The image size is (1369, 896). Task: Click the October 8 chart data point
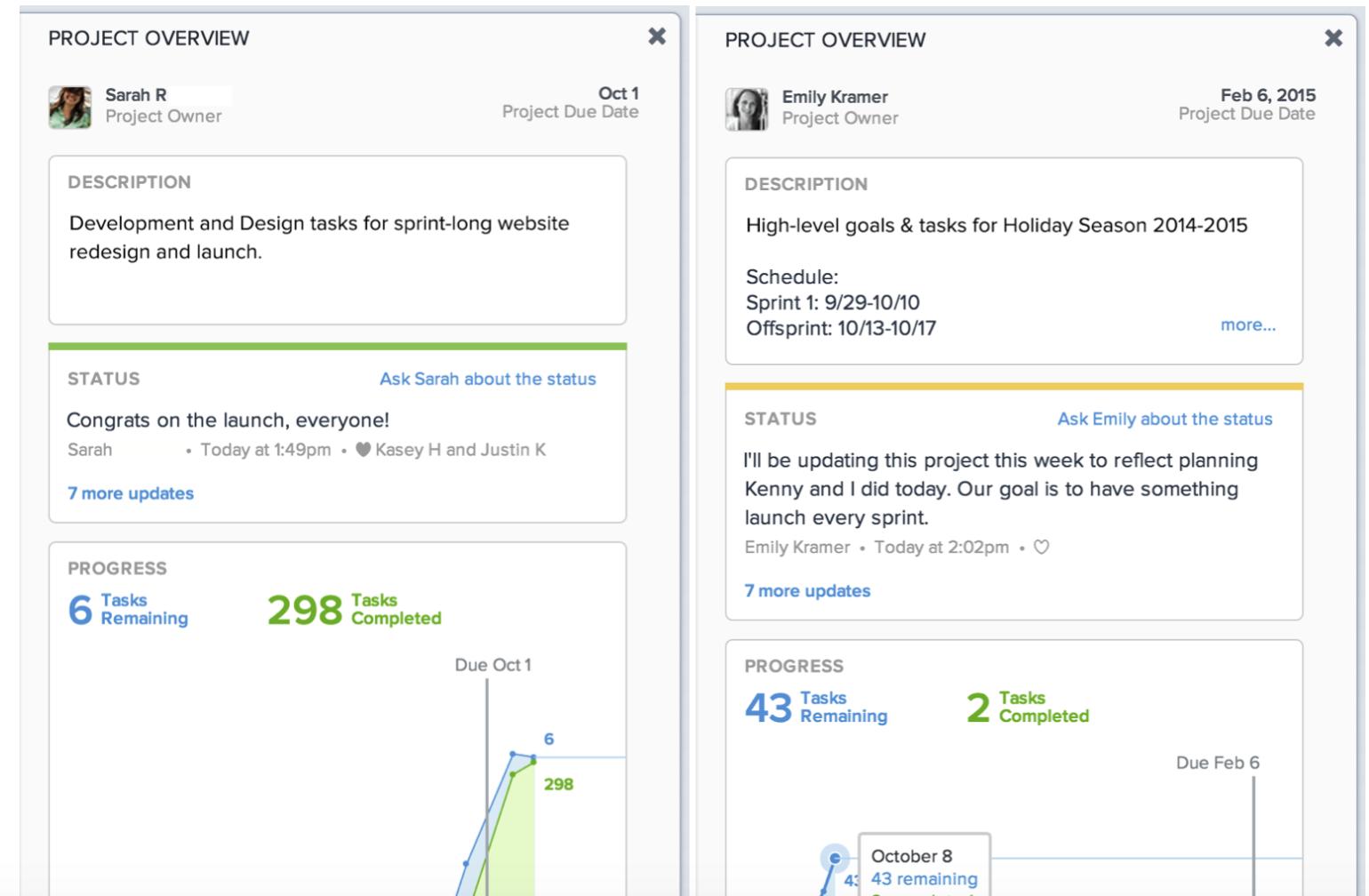[835, 858]
